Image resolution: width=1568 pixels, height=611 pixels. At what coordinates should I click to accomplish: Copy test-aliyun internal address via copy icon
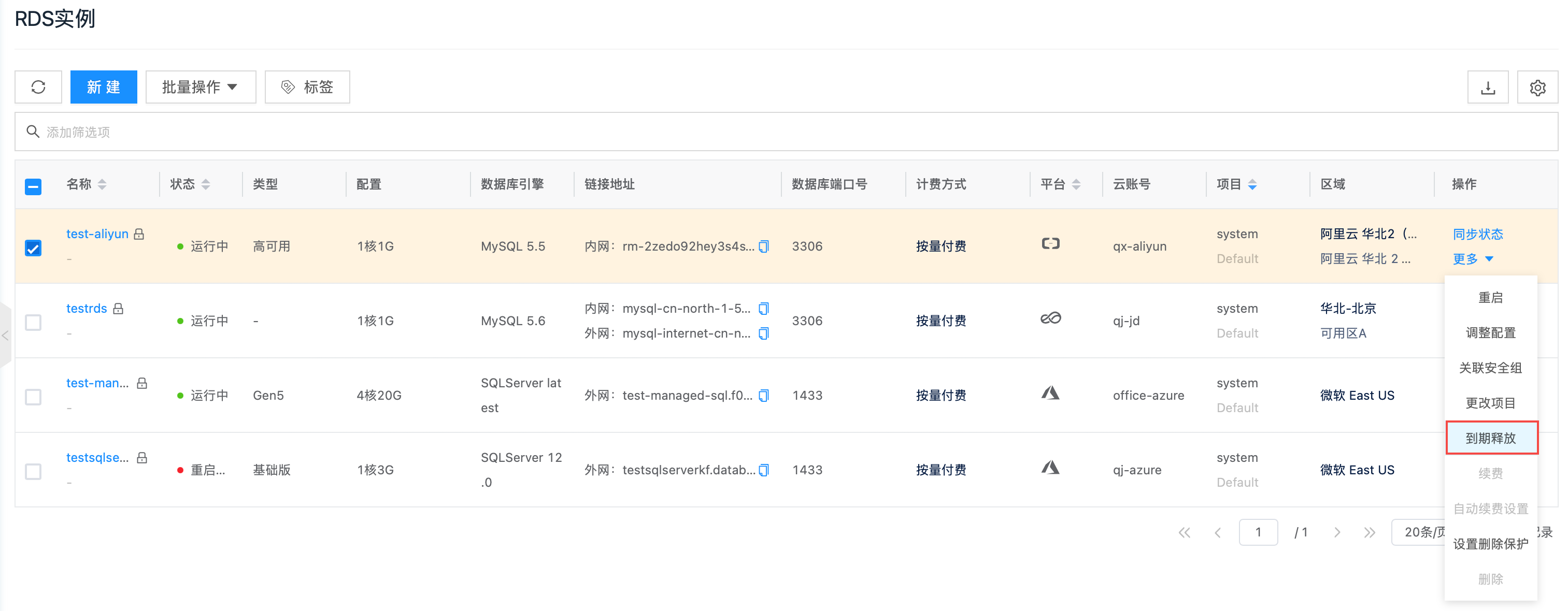(764, 246)
